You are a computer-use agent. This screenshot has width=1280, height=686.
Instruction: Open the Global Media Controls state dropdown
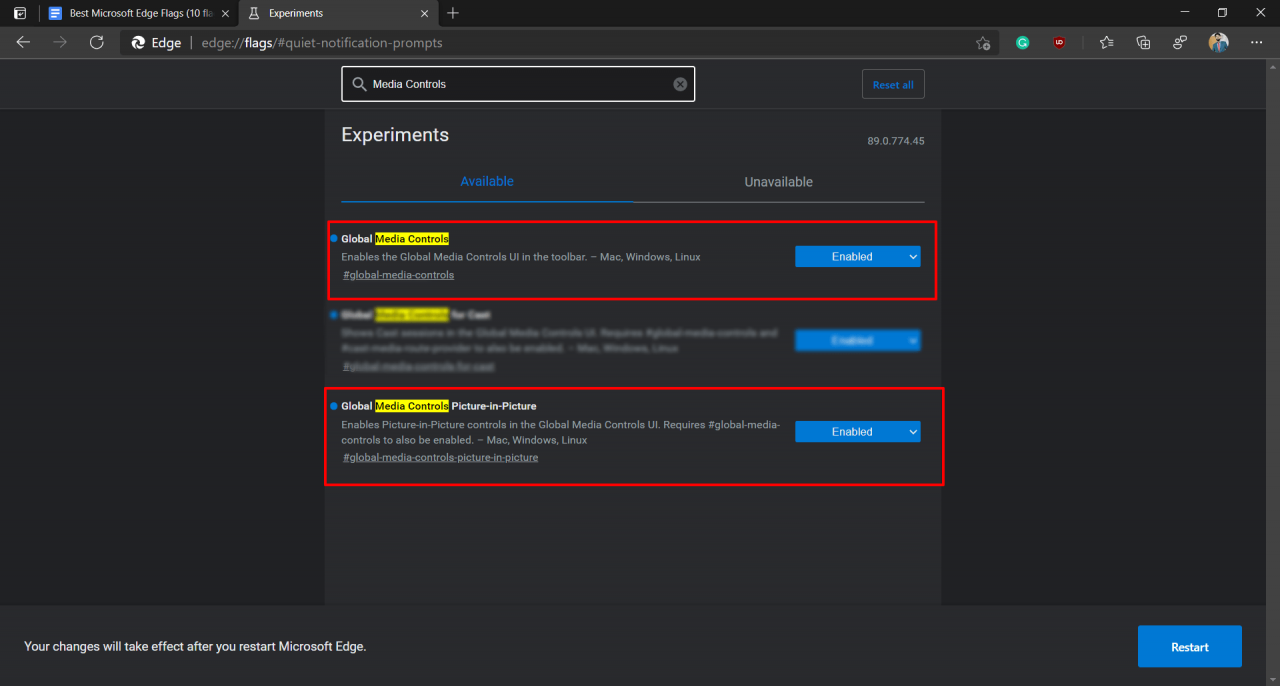857,256
